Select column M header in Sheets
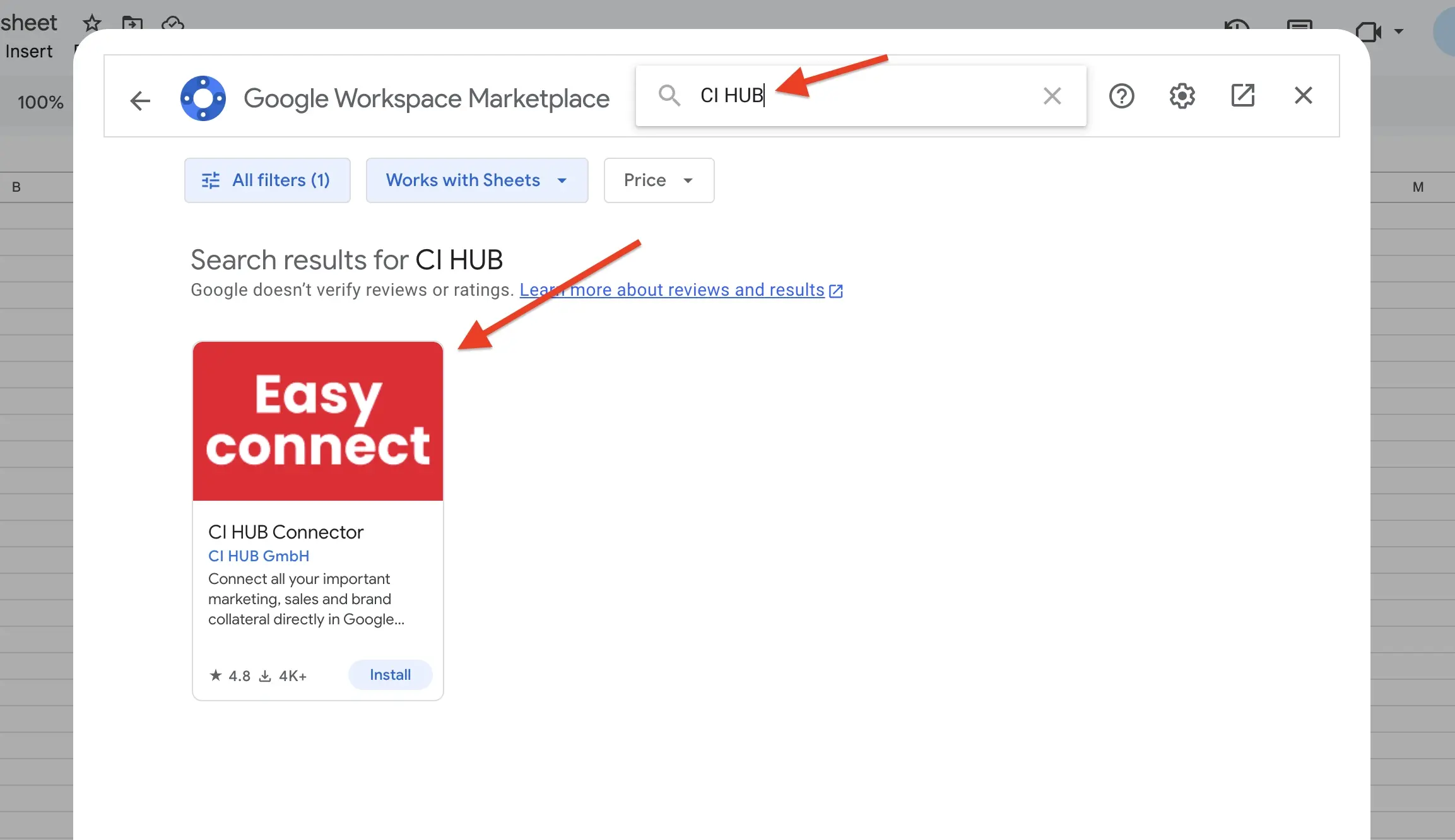The image size is (1455, 840). (x=1418, y=187)
